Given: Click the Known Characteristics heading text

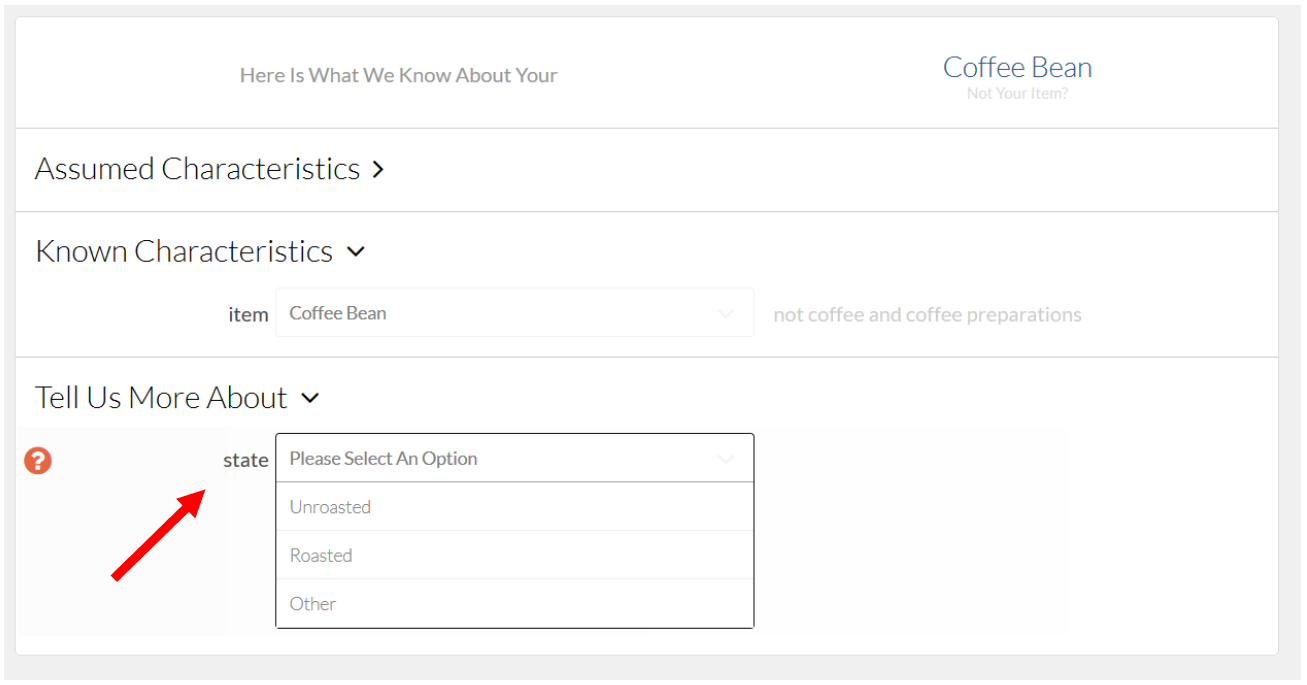Looking at the screenshot, I should point(184,251).
